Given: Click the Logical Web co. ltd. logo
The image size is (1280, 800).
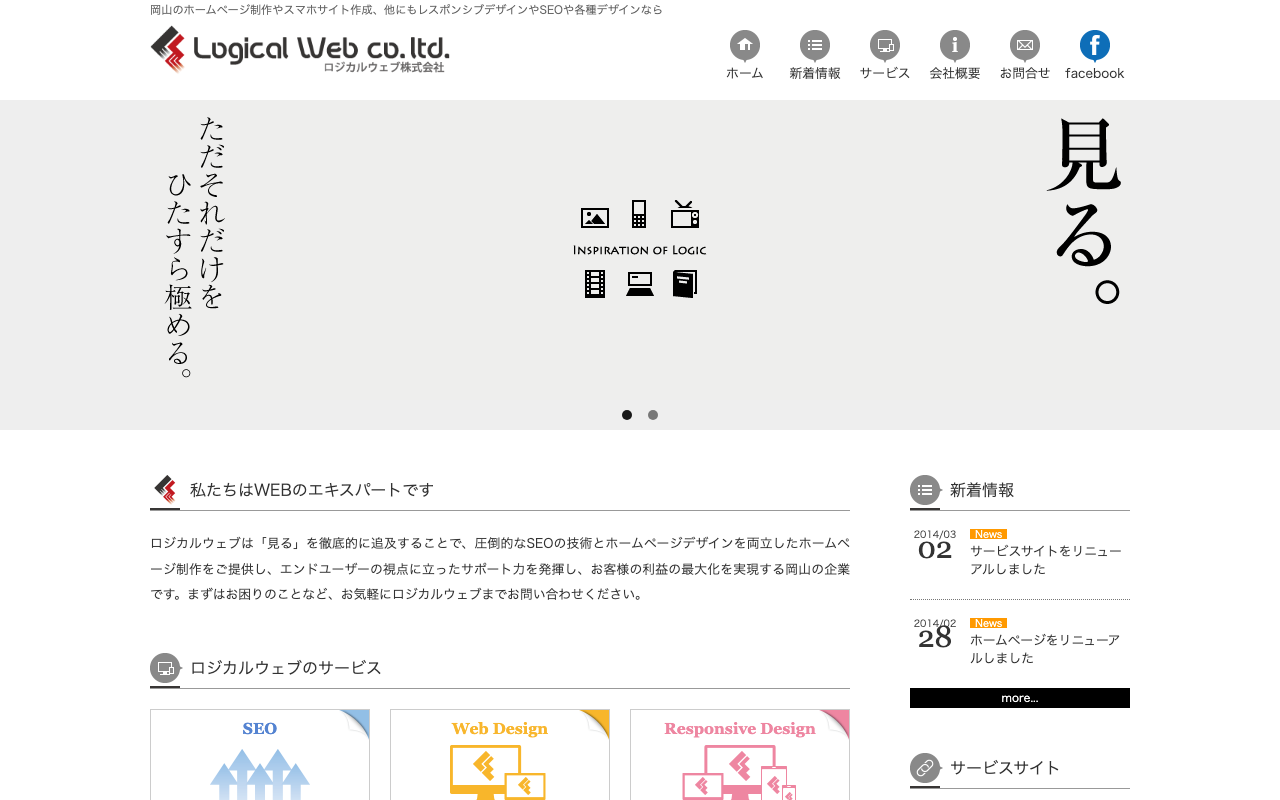Looking at the screenshot, I should (300, 49).
